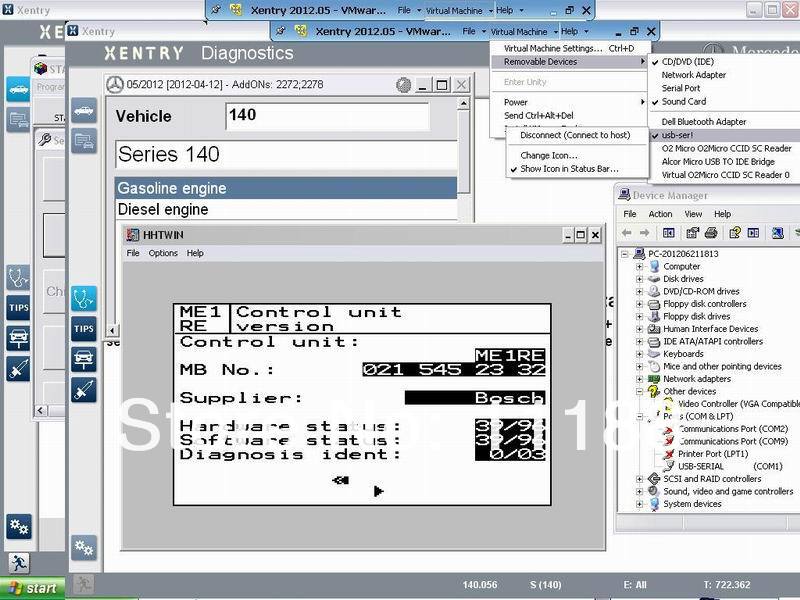Viewport: 800px width, 600px height.
Task: Click the syringe icon in front Xentry sidebar
Action: click(84, 390)
